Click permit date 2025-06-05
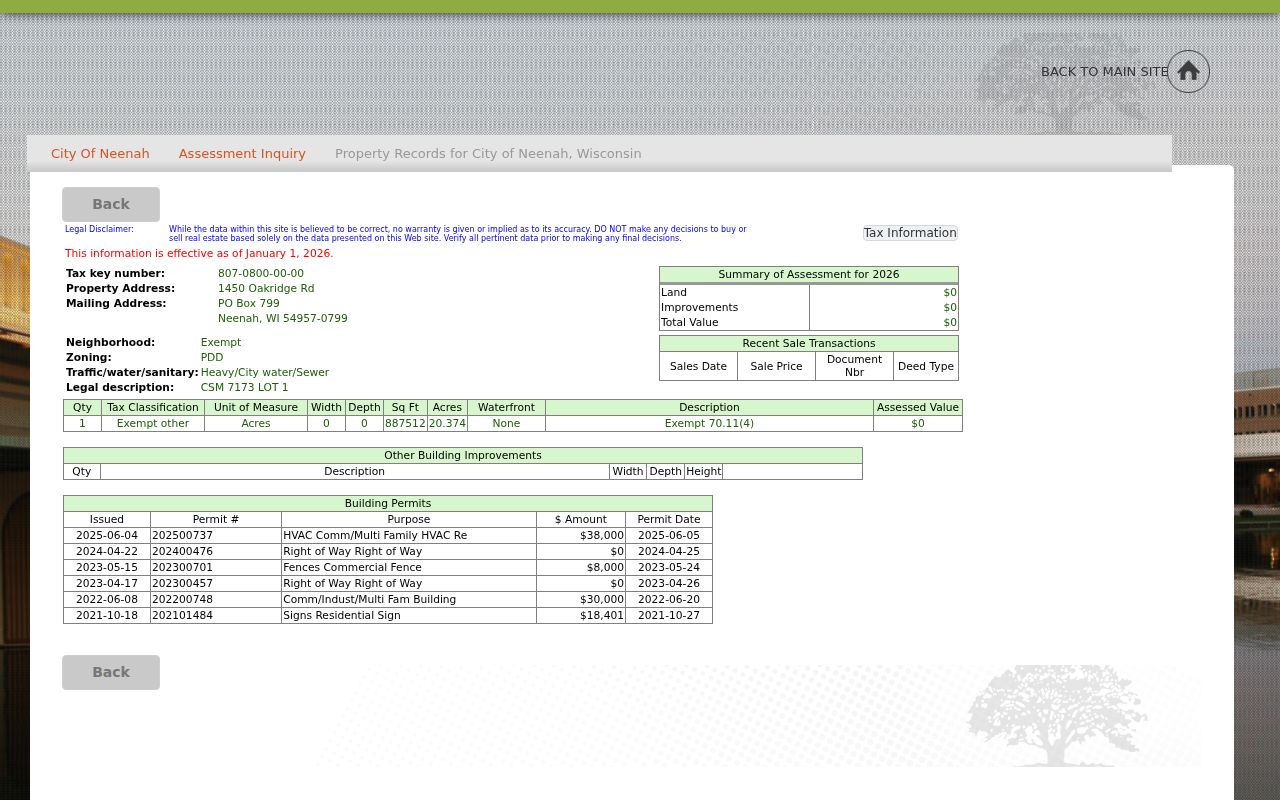This screenshot has width=1280, height=800. (669, 535)
